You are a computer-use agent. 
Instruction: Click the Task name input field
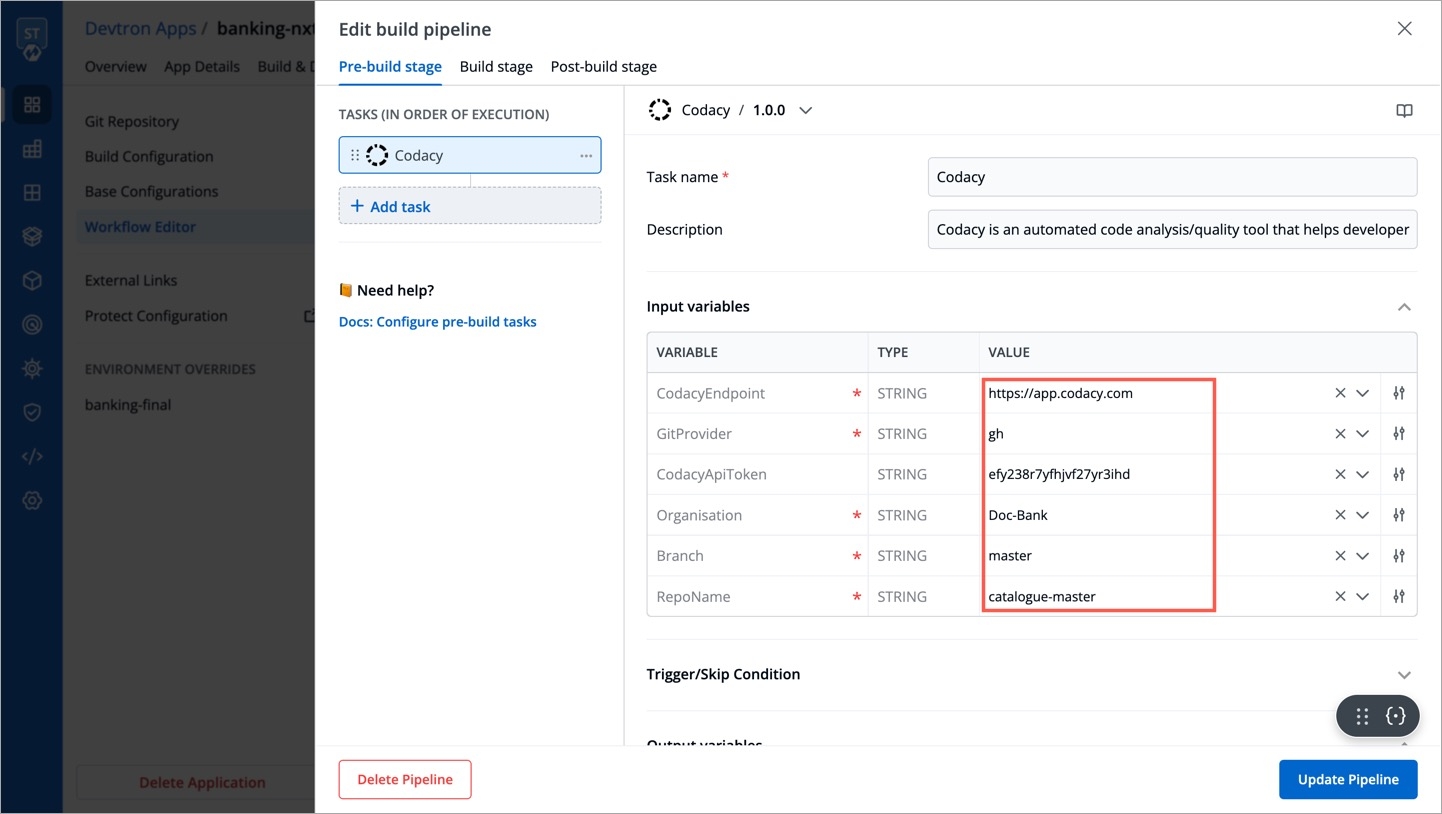click(1171, 177)
